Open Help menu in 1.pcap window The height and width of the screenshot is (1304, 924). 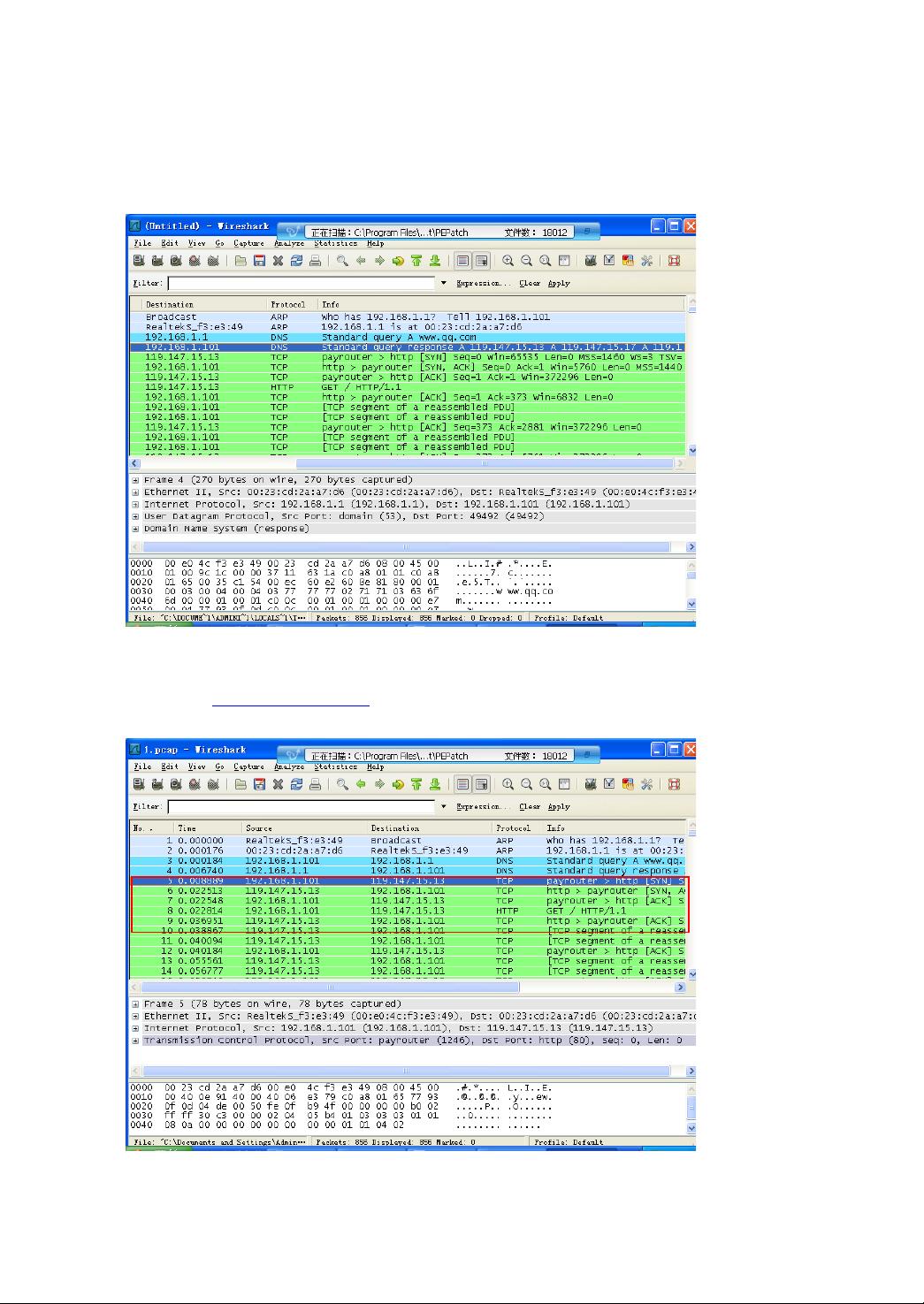tap(376, 766)
